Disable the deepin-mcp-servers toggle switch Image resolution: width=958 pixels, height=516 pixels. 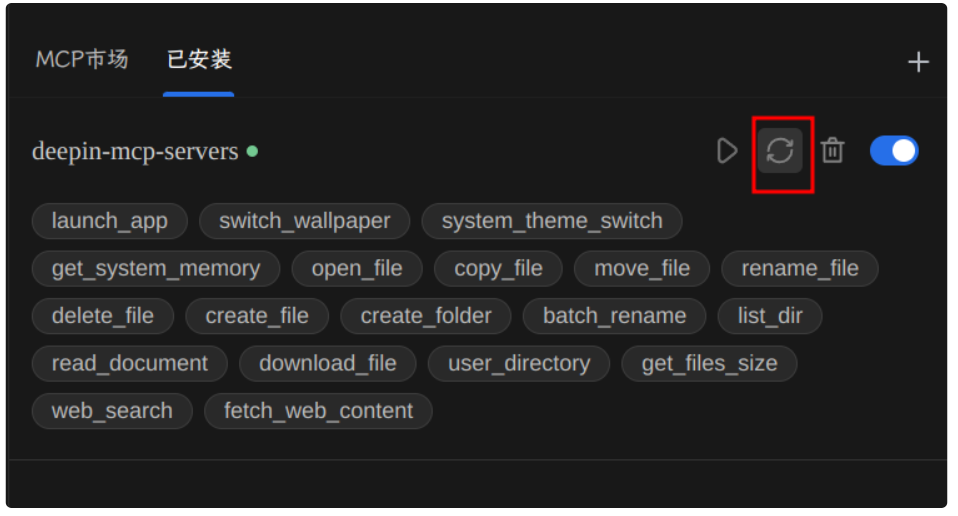click(x=894, y=151)
